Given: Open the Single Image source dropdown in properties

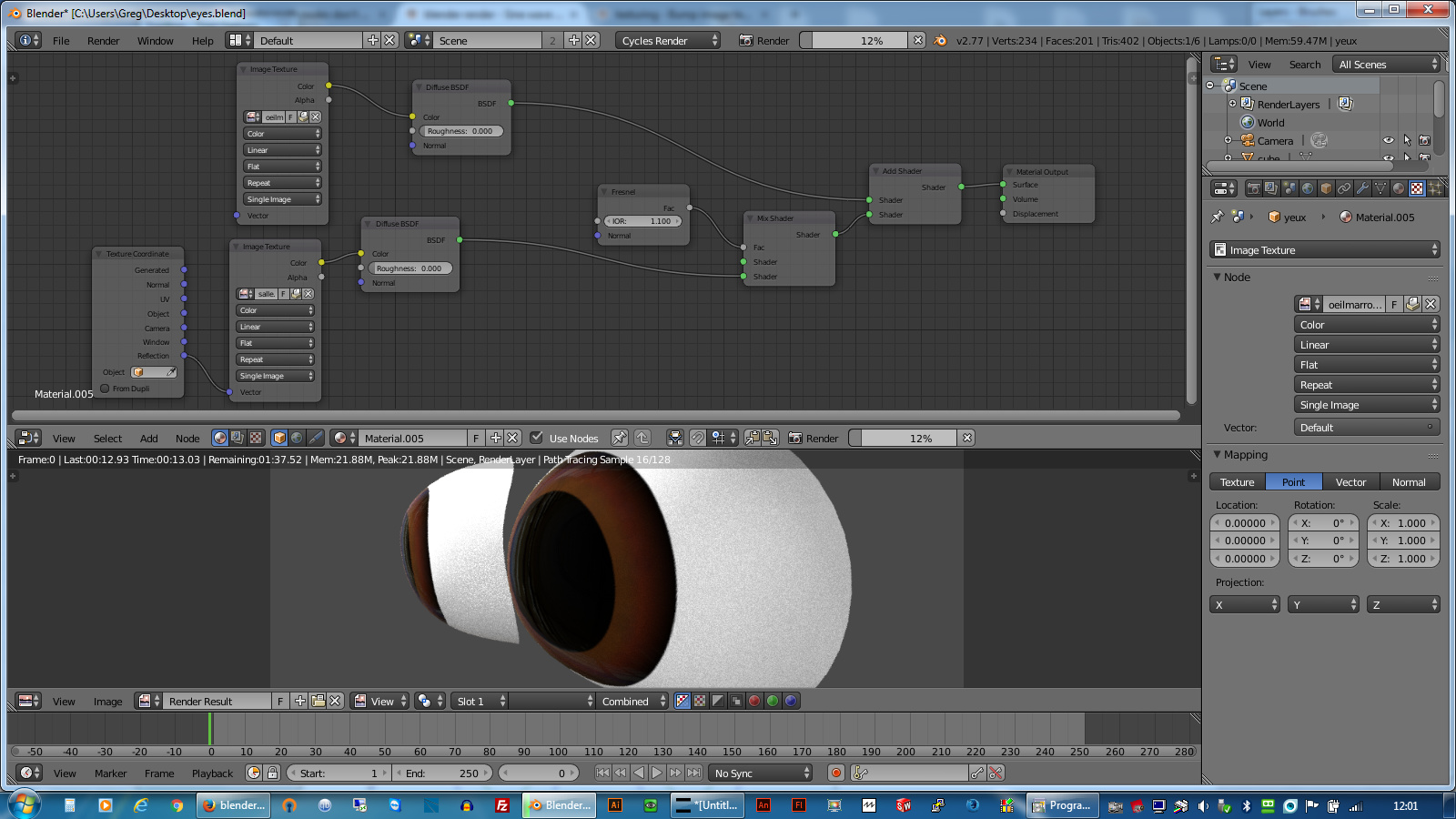Looking at the screenshot, I should pyautogui.click(x=1367, y=405).
